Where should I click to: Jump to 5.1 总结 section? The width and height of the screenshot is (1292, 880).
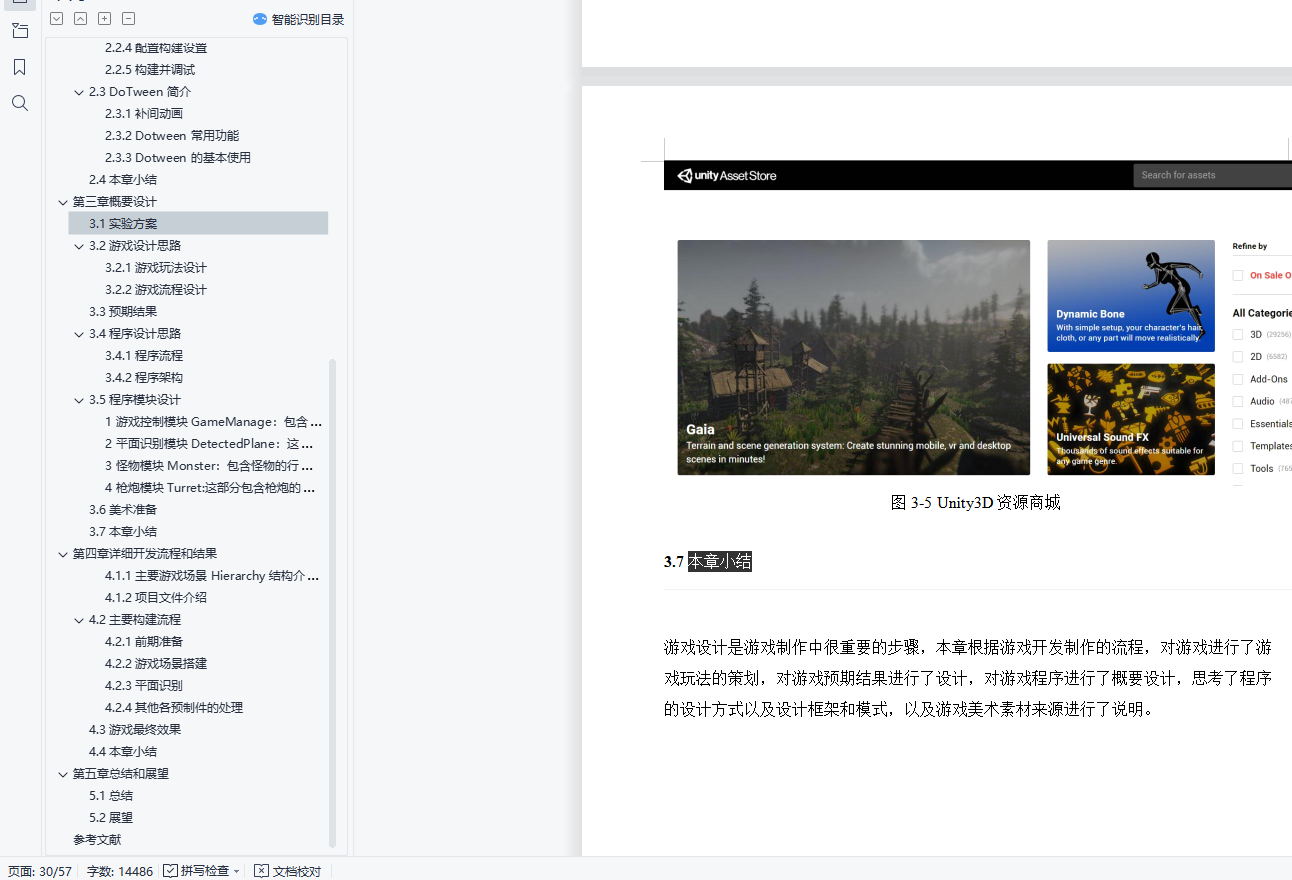pyautogui.click(x=110, y=796)
